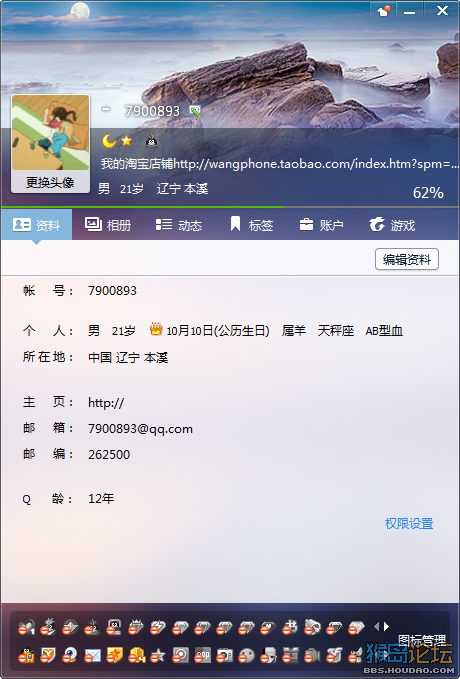Click the gold bar icon before the arrows

coord(356,627)
